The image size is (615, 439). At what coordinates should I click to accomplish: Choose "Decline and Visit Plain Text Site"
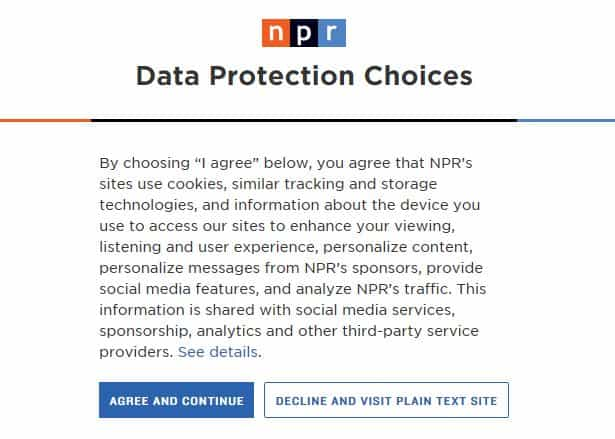point(386,401)
